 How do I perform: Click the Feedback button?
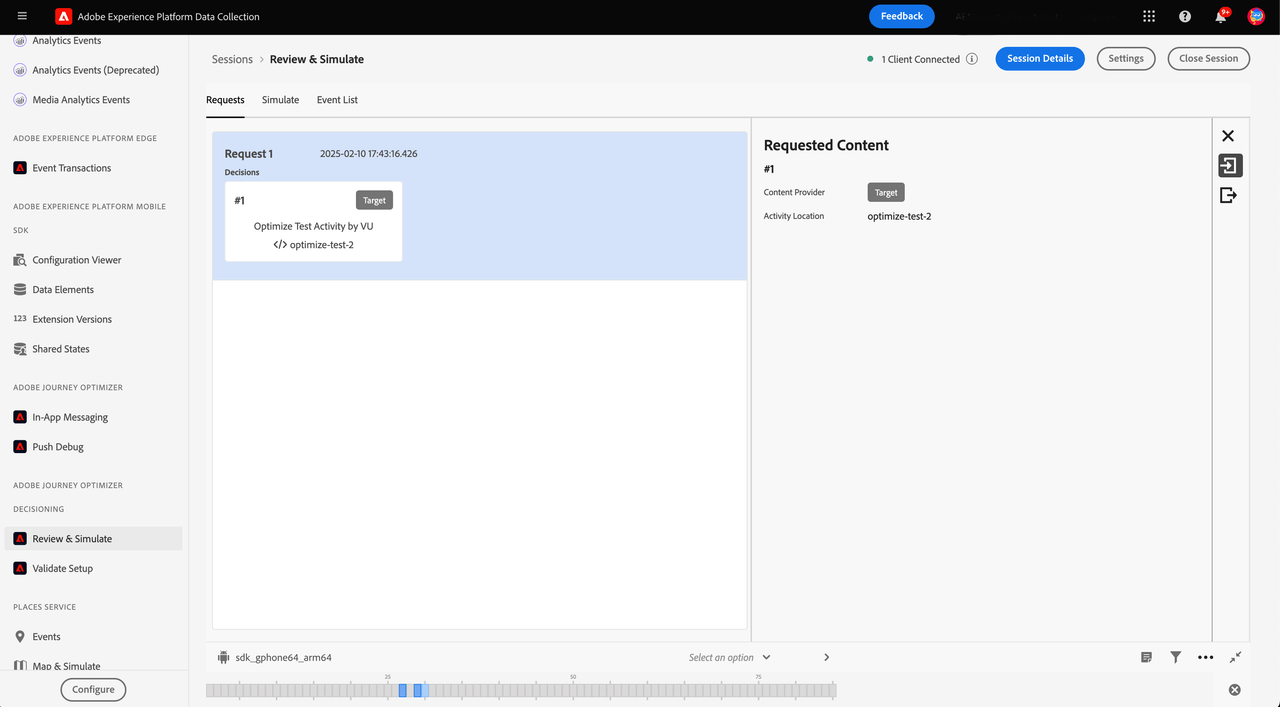[x=902, y=16]
